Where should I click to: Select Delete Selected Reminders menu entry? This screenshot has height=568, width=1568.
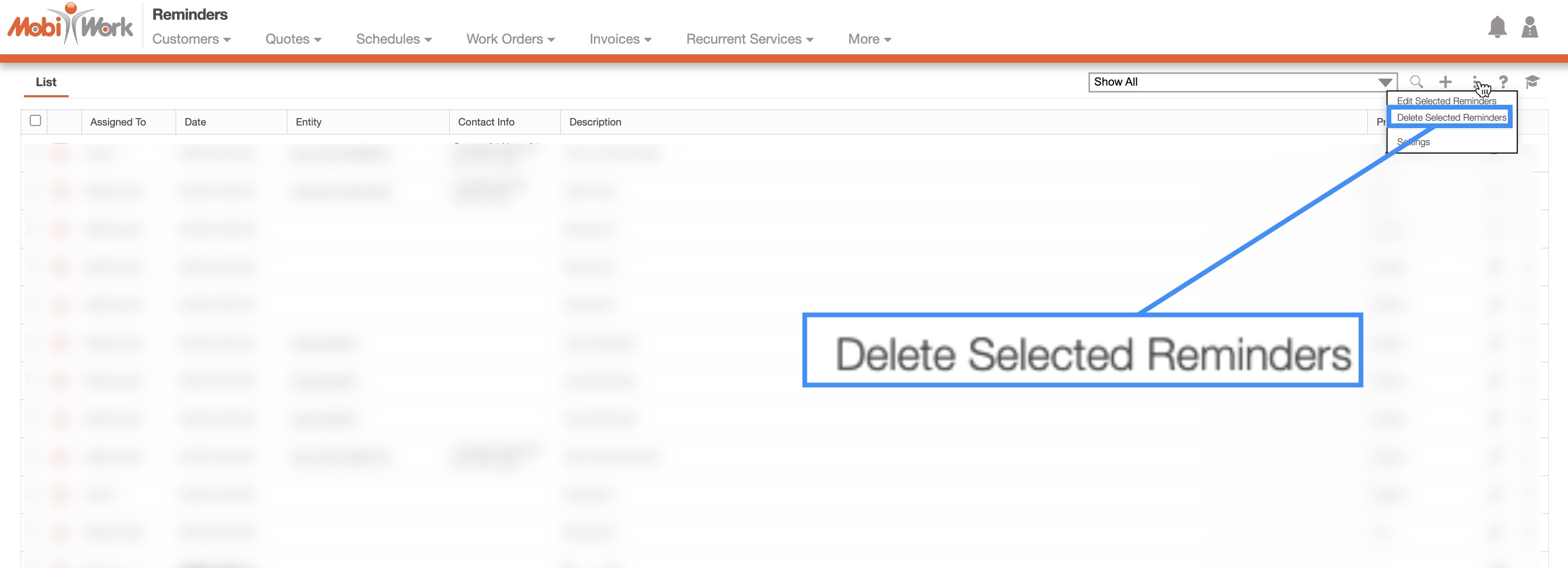point(1451,118)
